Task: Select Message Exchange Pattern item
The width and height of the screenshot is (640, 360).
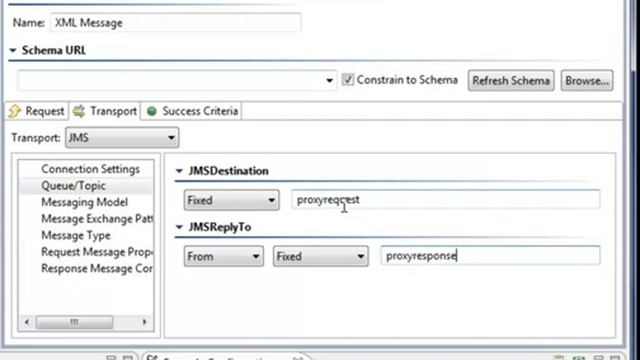Action: (97, 219)
